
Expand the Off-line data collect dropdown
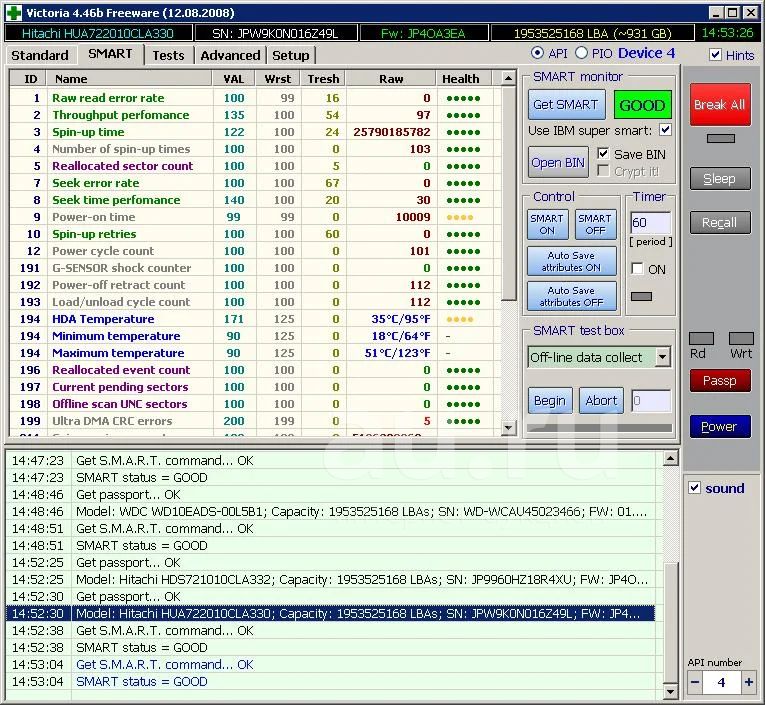[662, 357]
